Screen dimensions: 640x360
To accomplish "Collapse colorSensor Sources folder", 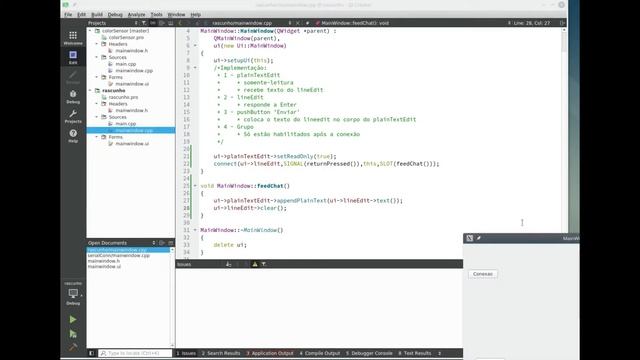I will (97, 57).
